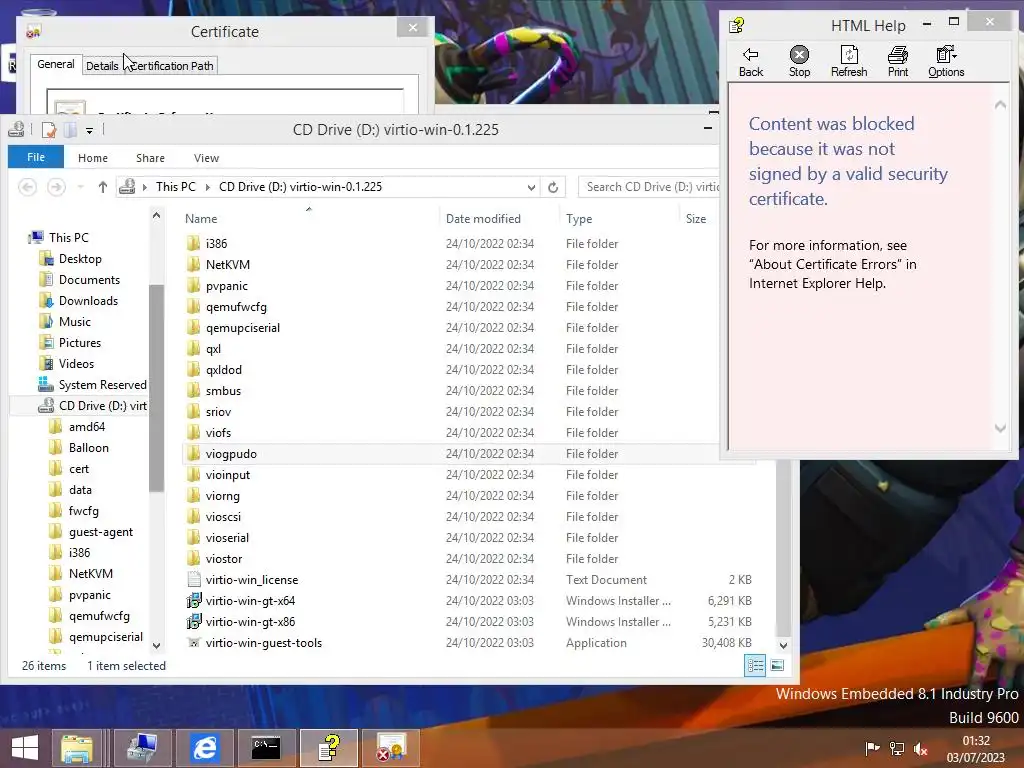Open Customize Quick Access Toolbar dropdown
The width and height of the screenshot is (1024, 768).
point(89,131)
